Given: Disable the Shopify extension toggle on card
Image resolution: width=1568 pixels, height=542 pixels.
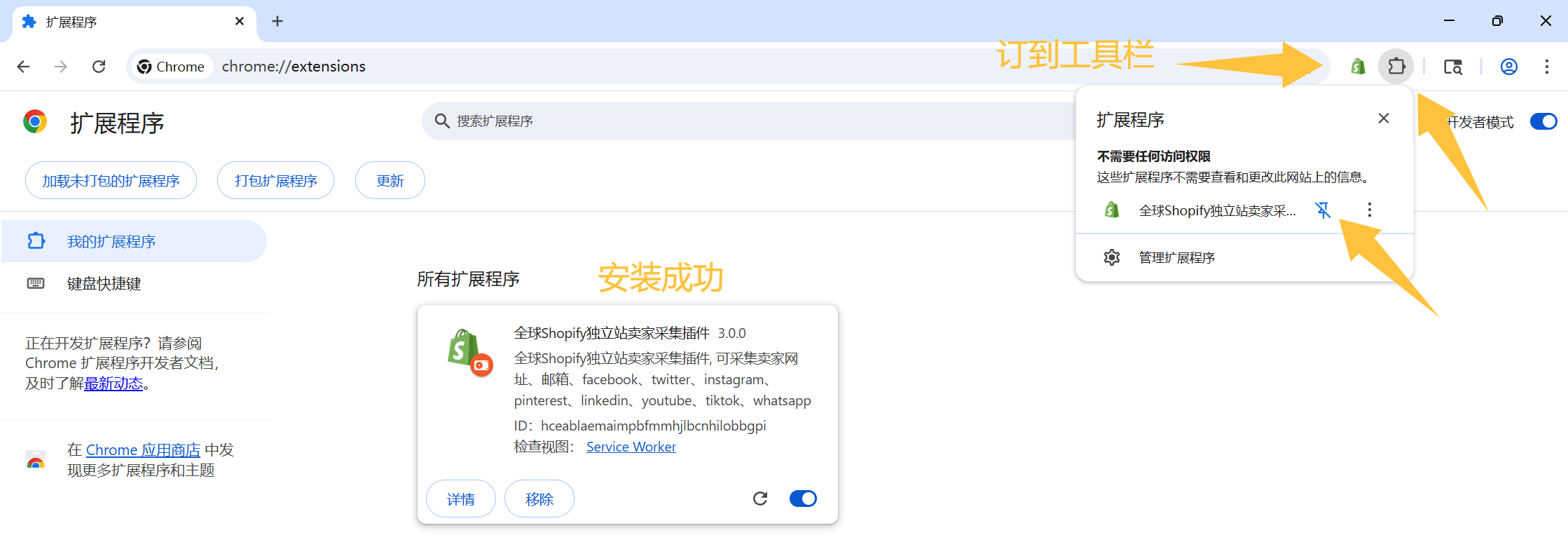Looking at the screenshot, I should (x=803, y=499).
